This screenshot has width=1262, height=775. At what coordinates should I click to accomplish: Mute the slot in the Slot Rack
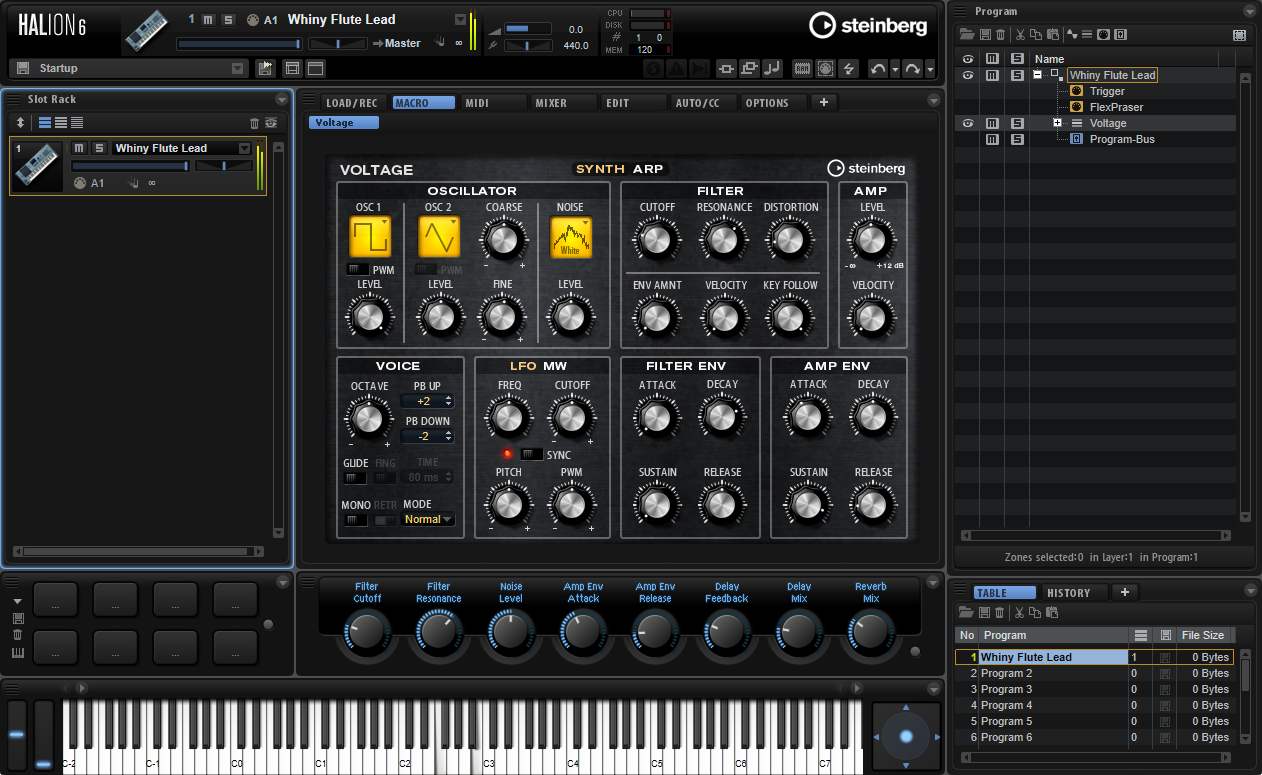coord(79,148)
